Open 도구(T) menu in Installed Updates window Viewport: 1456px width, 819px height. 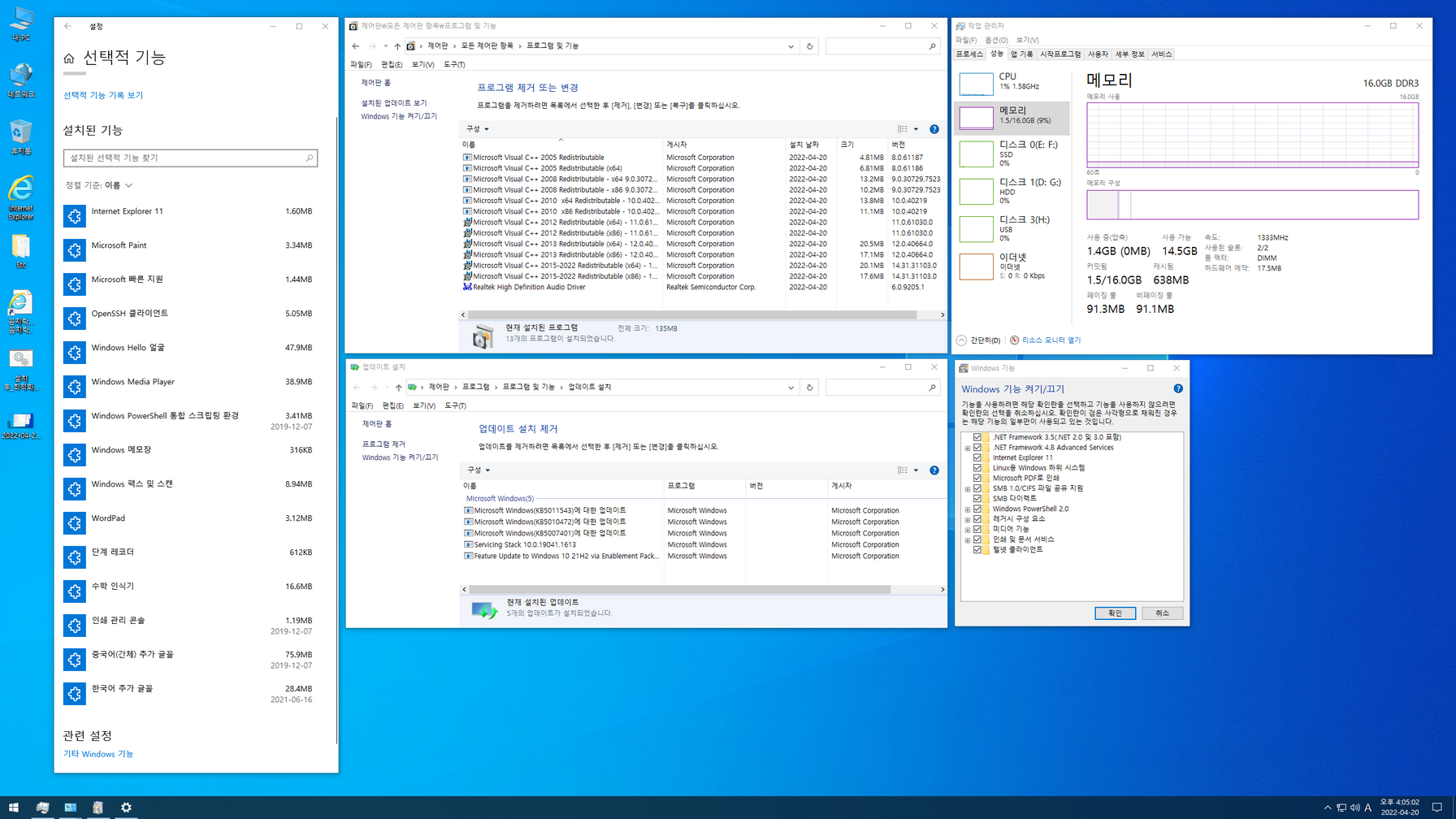tap(455, 405)
